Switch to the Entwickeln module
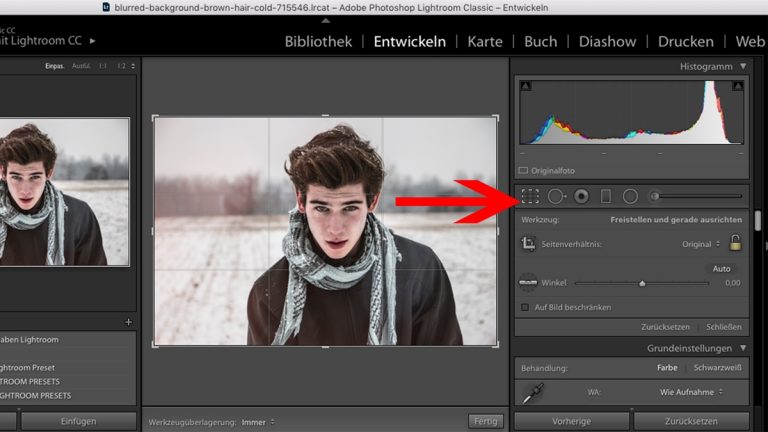This screenshot has height=432, width=768. point(410,42)
